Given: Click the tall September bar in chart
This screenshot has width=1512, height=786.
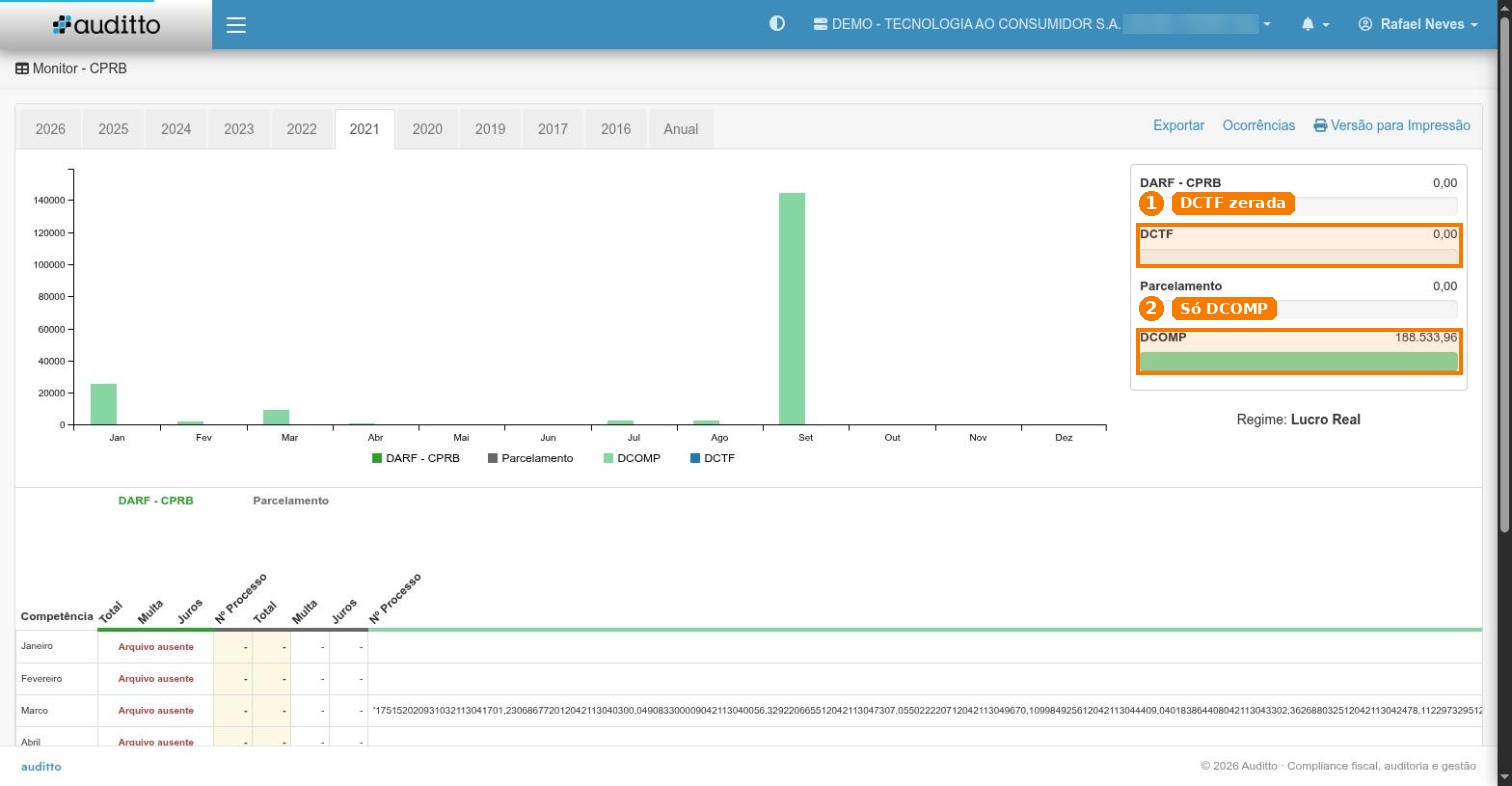Looking at the screenshot, I should click(792, 309).
